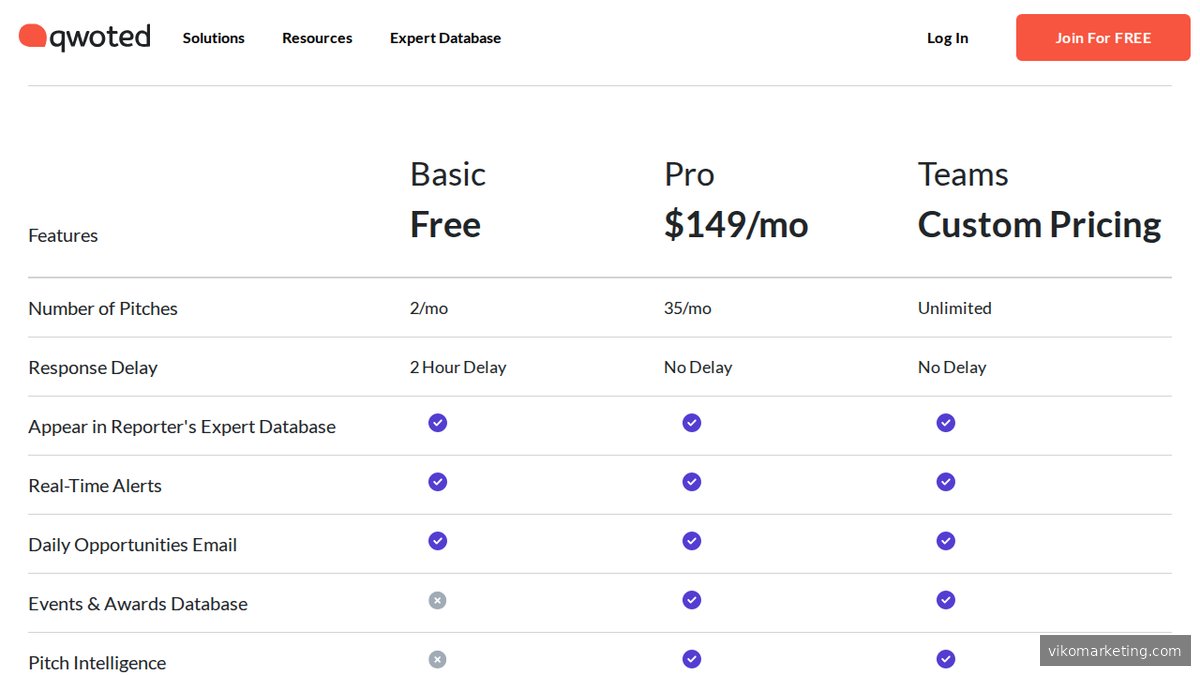The image size is (1200, 675).
Task: Click Basic checkmark for Real-Time Alerts
Action: (437, 482)
